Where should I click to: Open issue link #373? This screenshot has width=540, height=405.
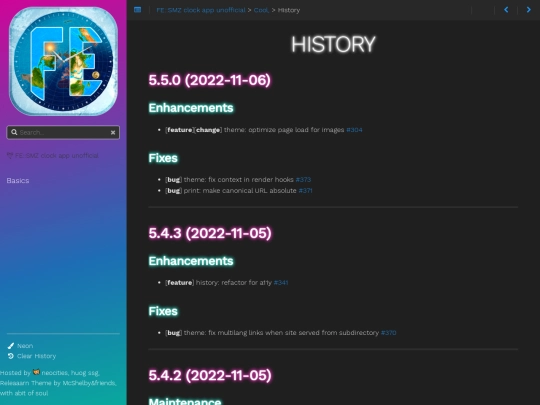pyautogui.click(x=303, y=179)
